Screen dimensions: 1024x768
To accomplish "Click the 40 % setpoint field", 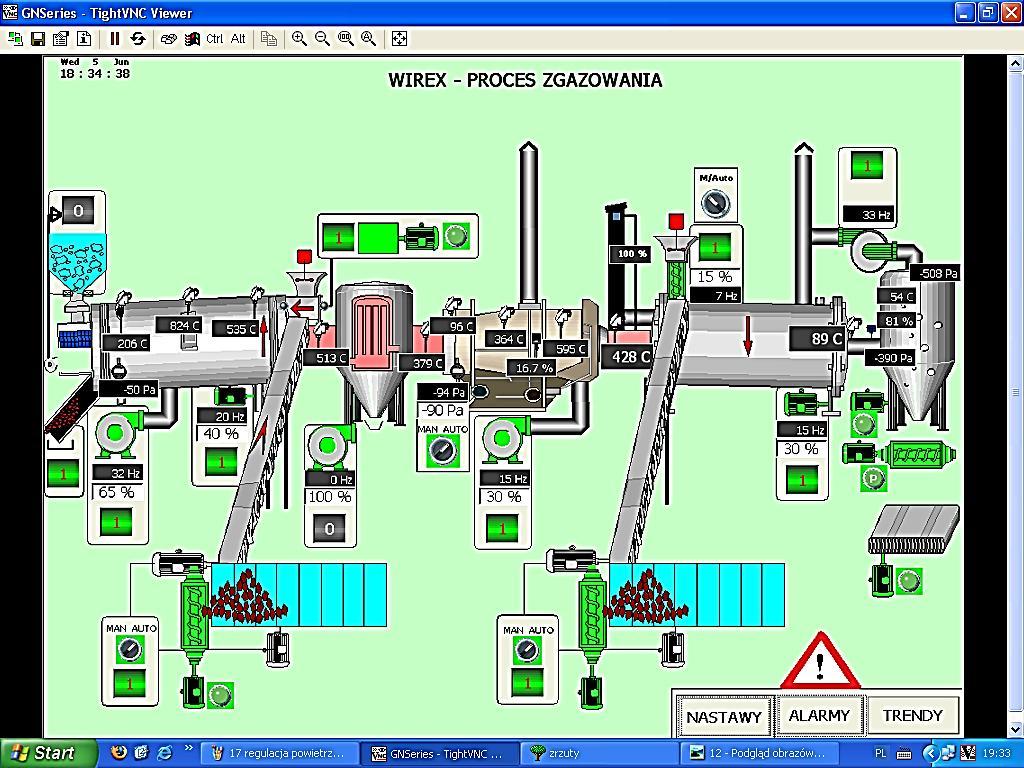I will pyautogui.click(x=222, y=434).
